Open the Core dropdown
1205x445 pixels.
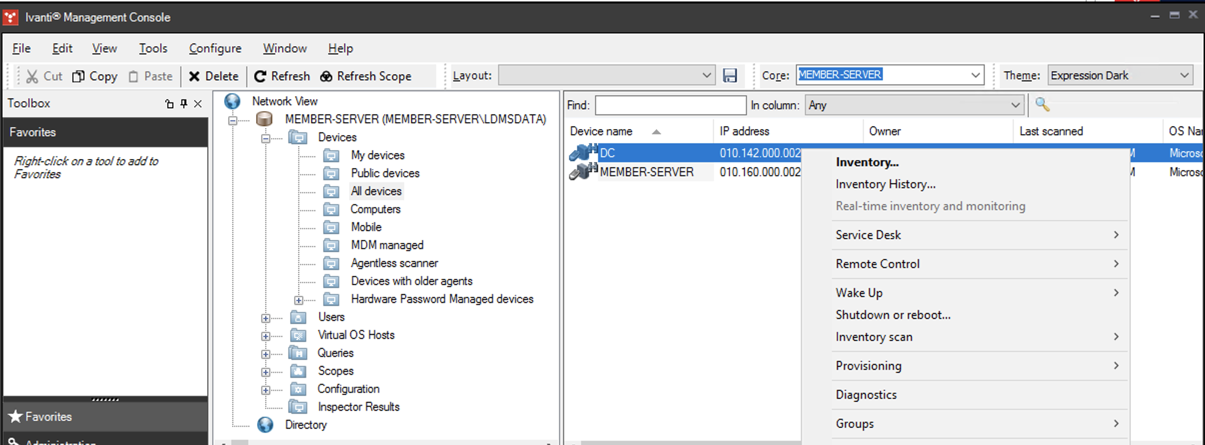(976, 75)
